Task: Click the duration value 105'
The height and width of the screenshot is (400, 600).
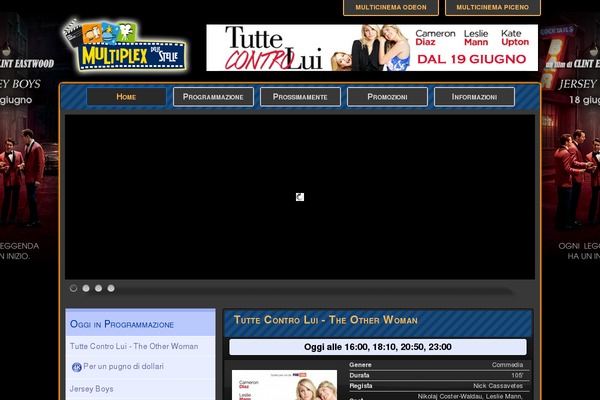Action: 517,376
